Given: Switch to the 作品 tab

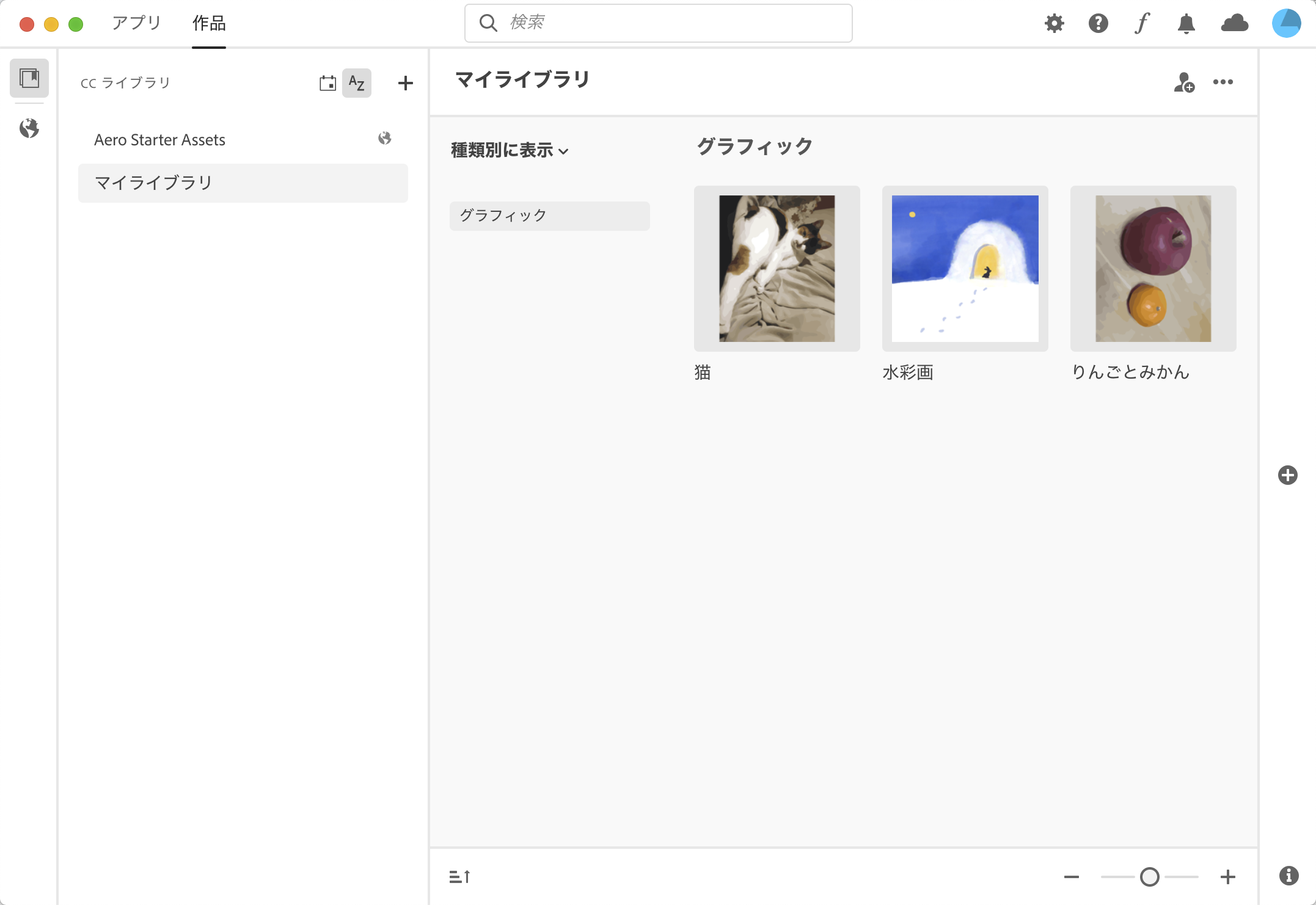Looking at the screenshot, I should (209, 23).
